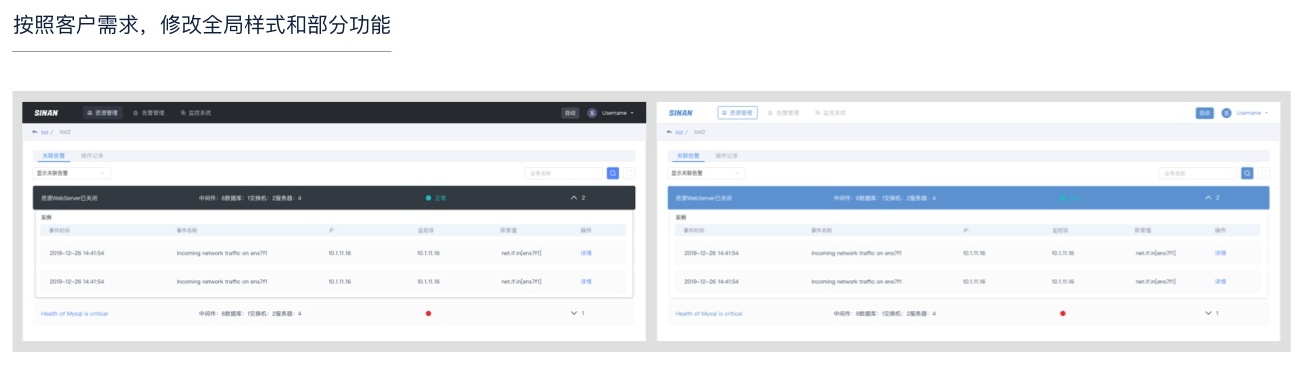Screen dimensions: 1304x370
Task: Collapse 资源WebServer已关闭 row in dark-theme mockup
Action: pyautogui.click(x=575, y=198)
